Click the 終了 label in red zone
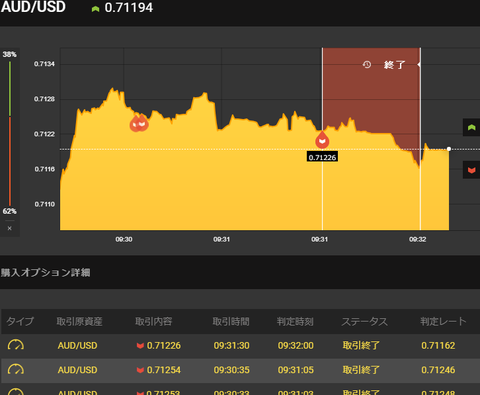Viewport: 480px width, 395px height. click(394, 65)
